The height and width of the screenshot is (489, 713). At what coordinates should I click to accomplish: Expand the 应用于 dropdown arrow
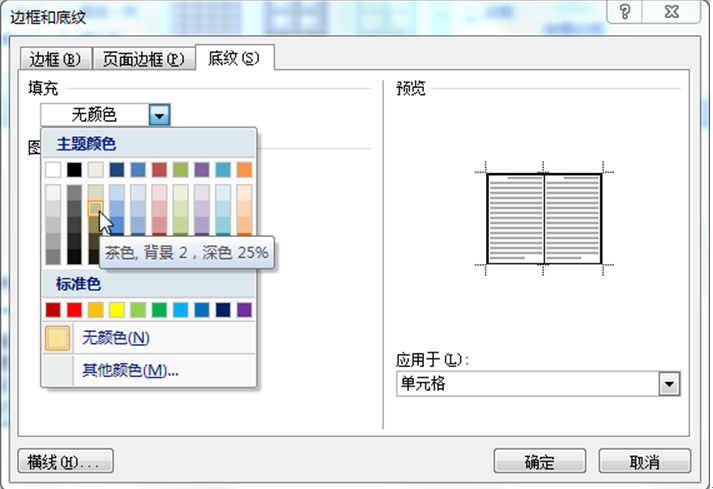[x=669, y=385]
